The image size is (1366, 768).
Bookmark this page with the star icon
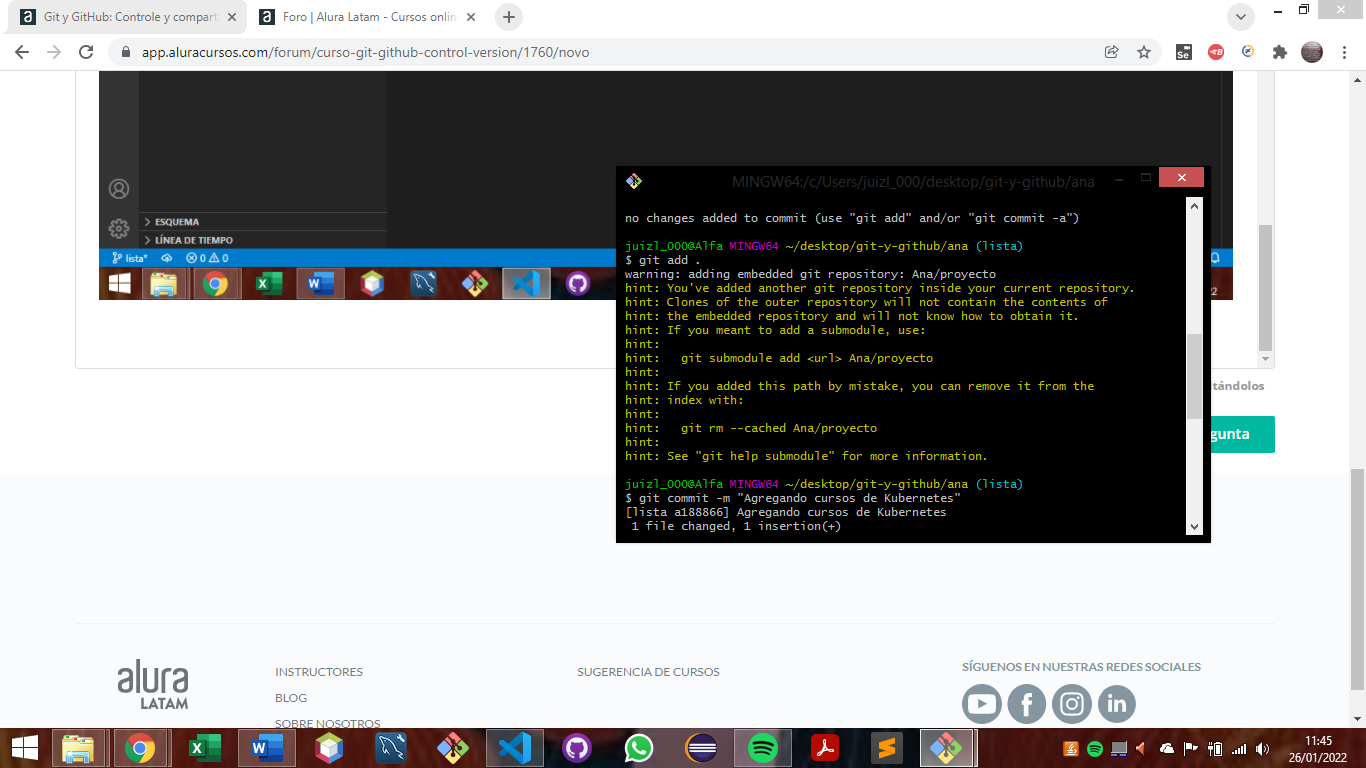click(1144, 52)
